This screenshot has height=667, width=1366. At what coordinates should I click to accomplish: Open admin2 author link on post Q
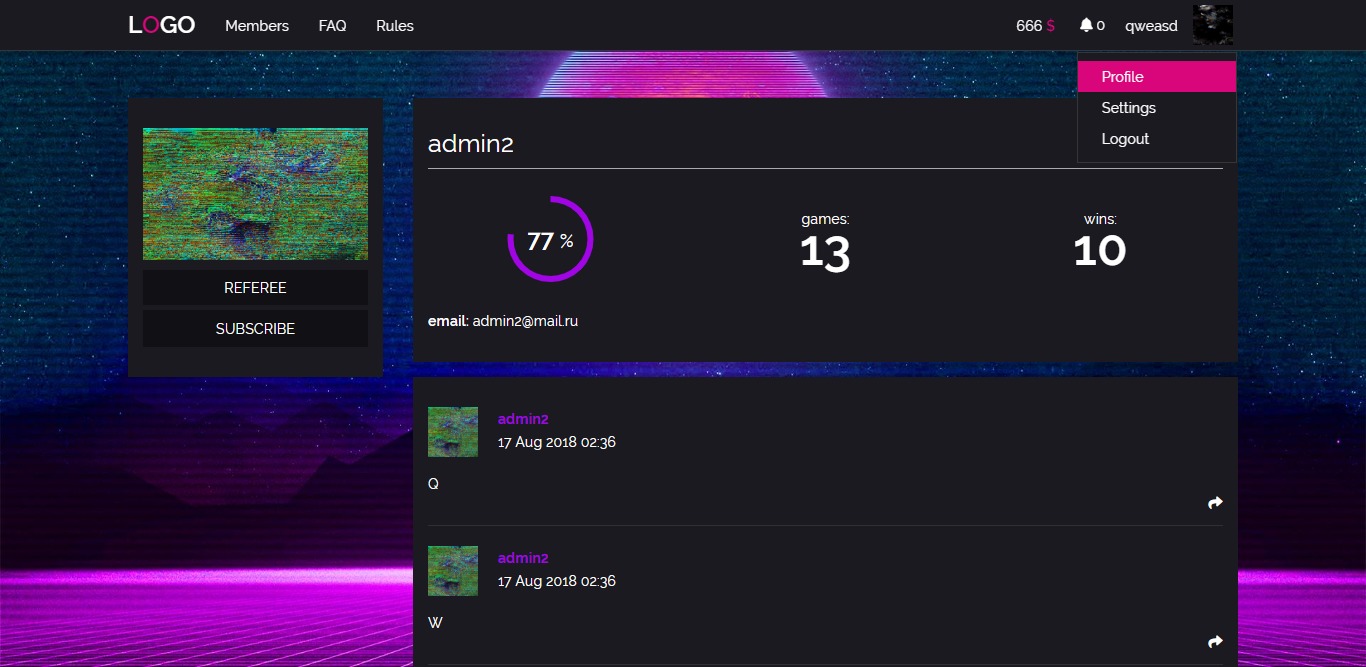523,419
